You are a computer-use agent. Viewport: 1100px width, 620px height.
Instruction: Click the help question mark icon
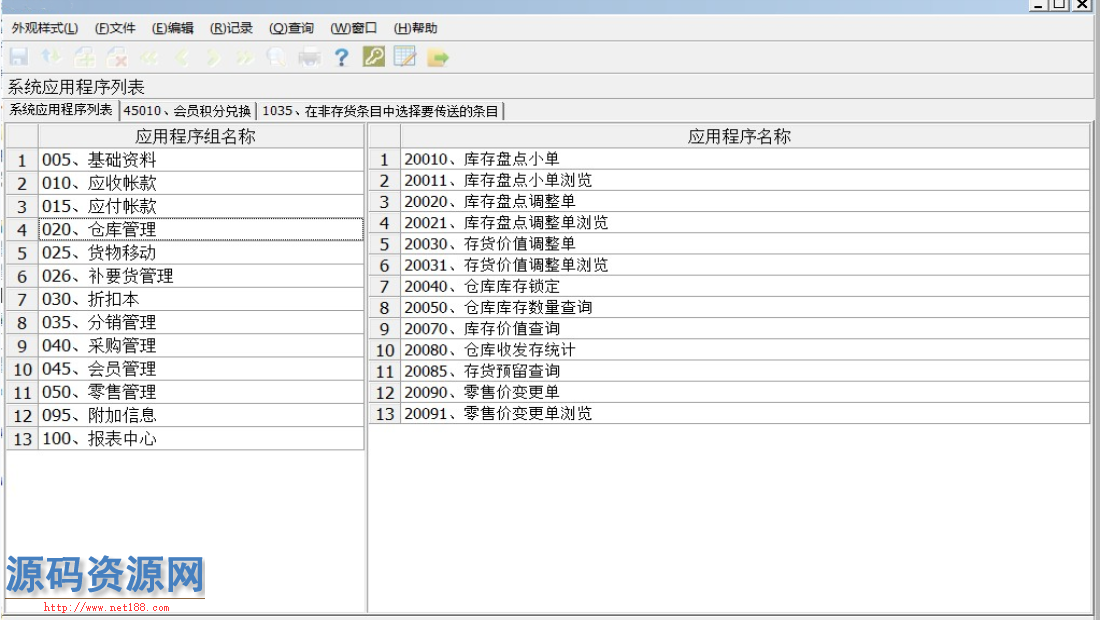341,58
